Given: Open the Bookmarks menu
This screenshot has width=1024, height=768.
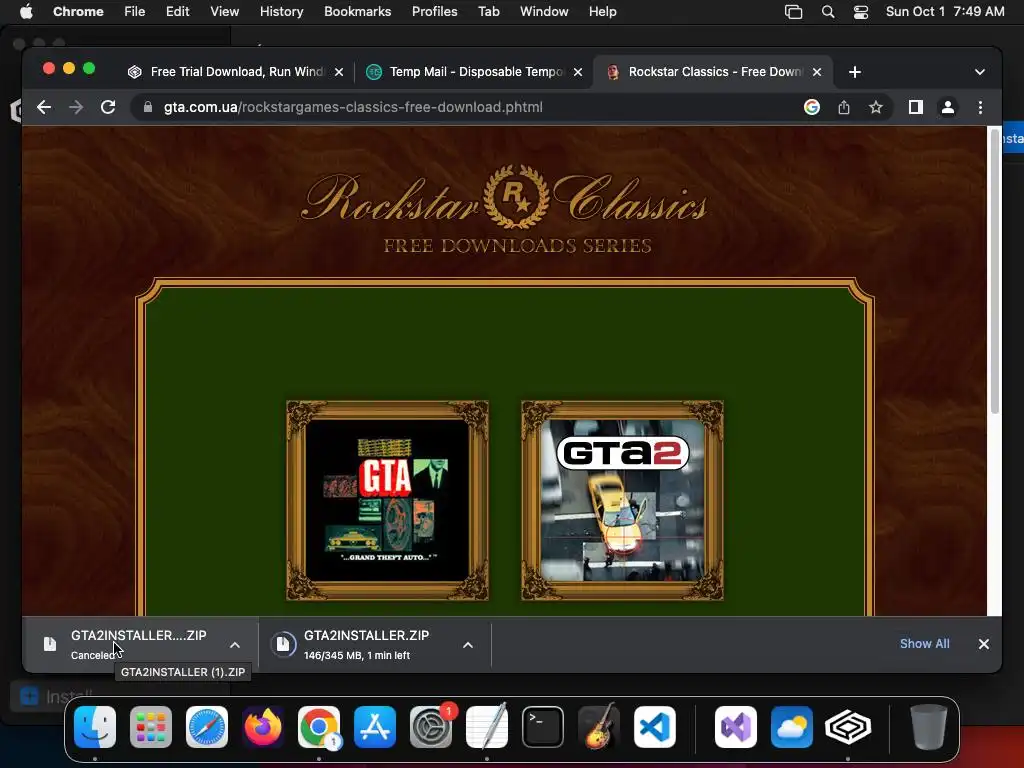Looking at the screenshot, I should click(x=358, y=12).
